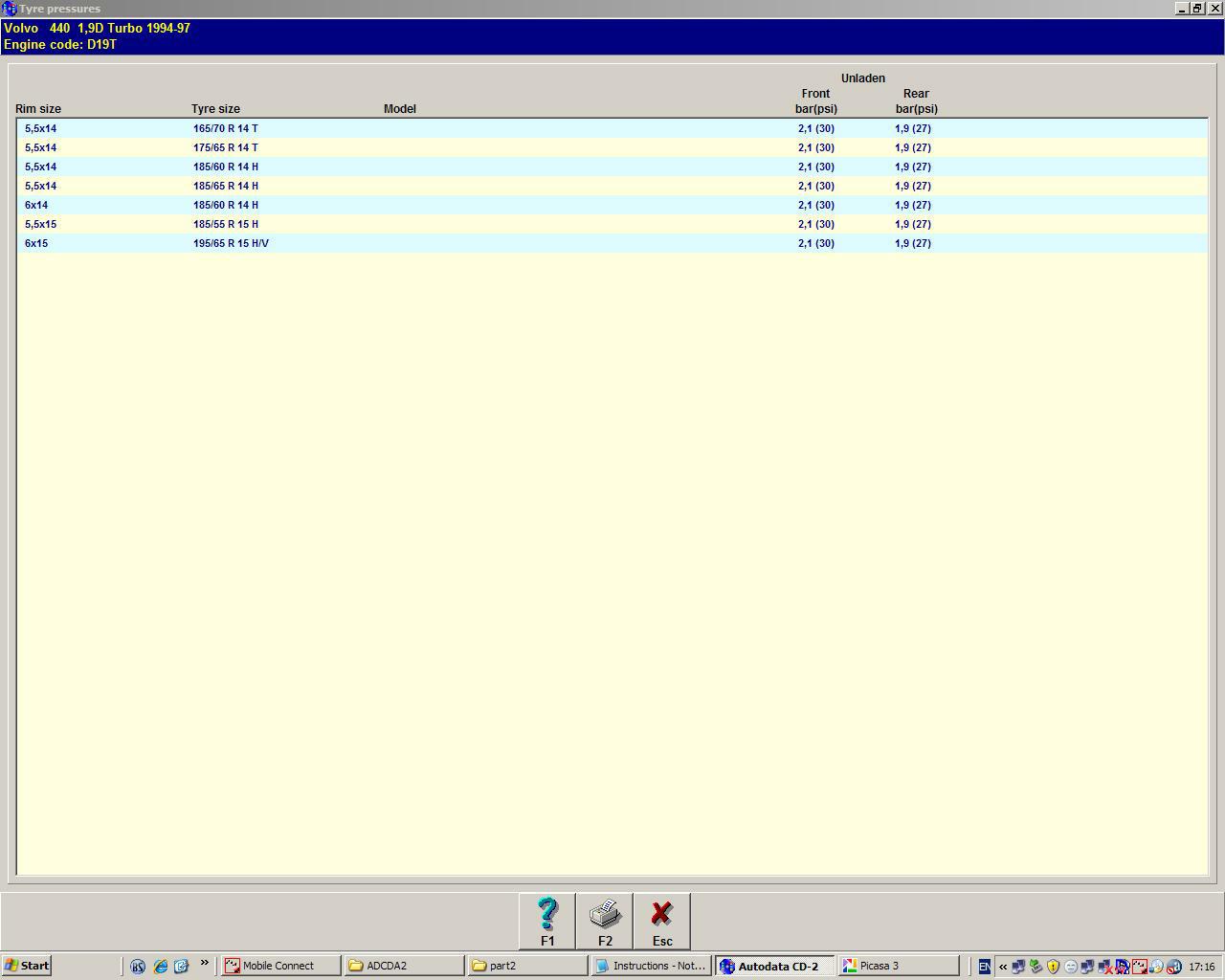Expand the quick launch overflow chevron
The height and width of the screenshot is (980, 1225).
(204, 963)
